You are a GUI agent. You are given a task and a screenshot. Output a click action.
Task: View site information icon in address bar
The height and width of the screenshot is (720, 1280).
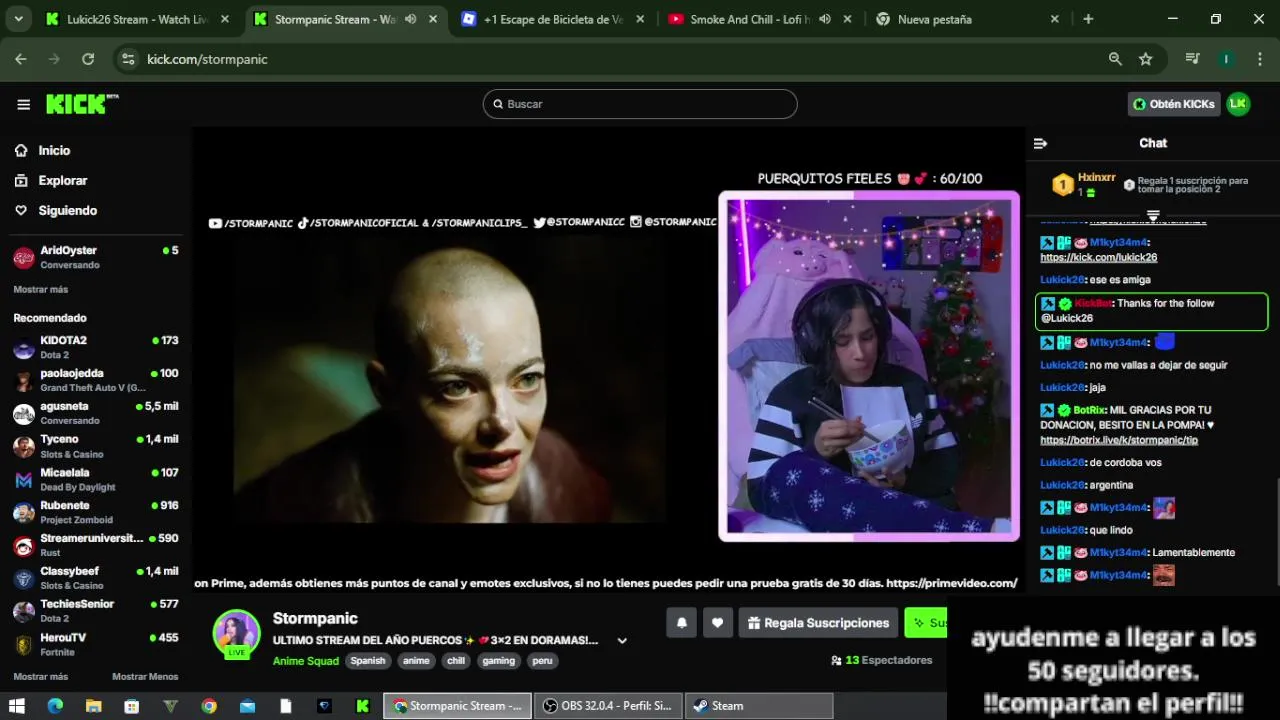[x=128, y=59]
